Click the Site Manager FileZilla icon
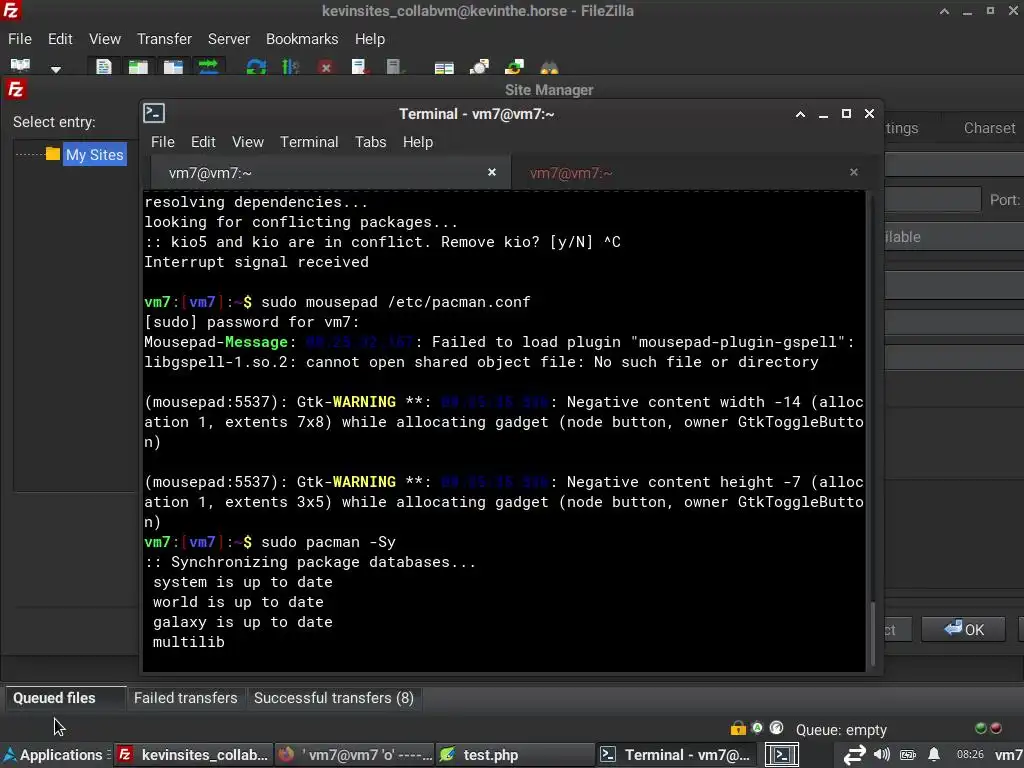 tap(16, 89)
